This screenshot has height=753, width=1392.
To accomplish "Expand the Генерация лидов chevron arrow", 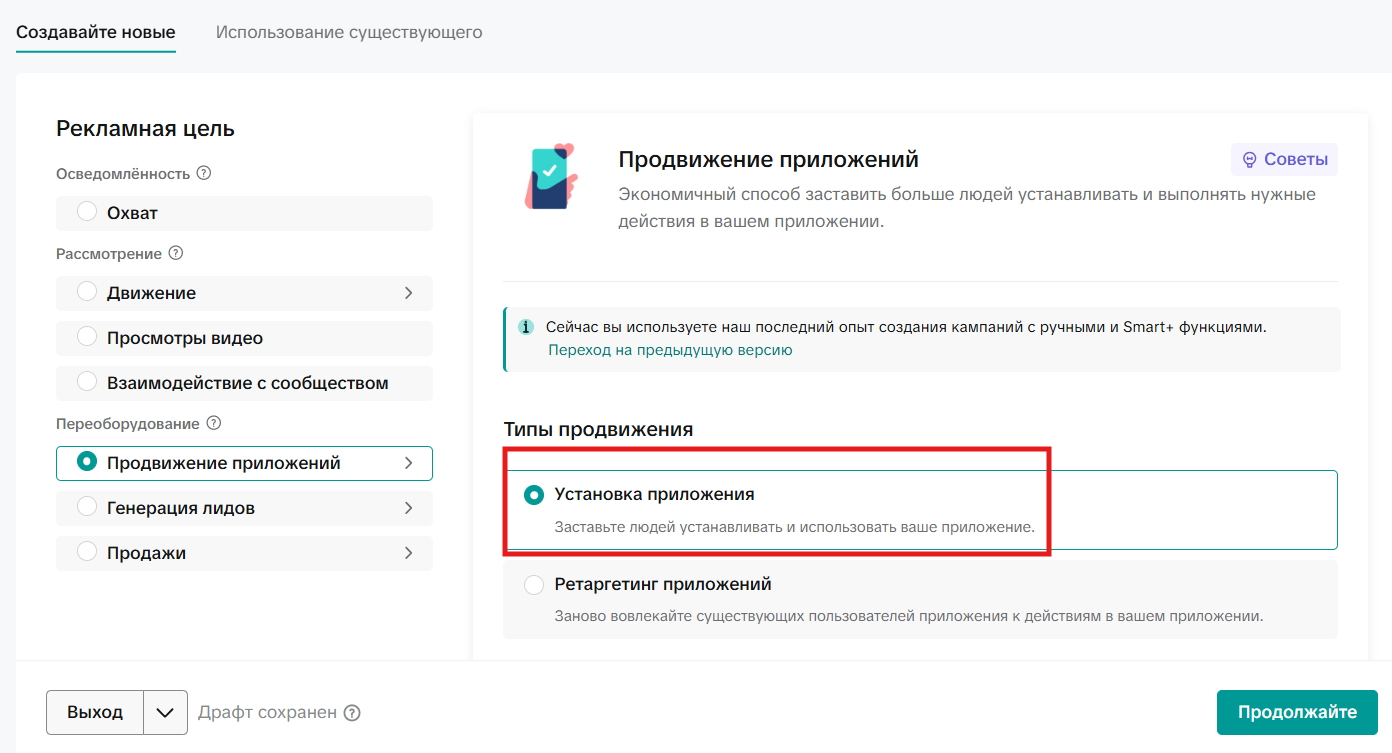I will pos(408,508).
